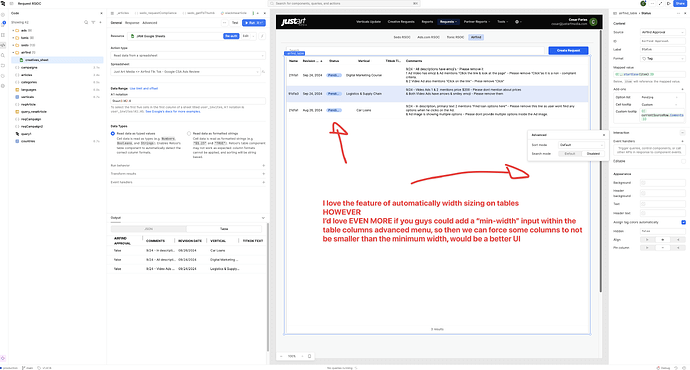
Task: Expand the tonic folder
Action: (13, 38)
